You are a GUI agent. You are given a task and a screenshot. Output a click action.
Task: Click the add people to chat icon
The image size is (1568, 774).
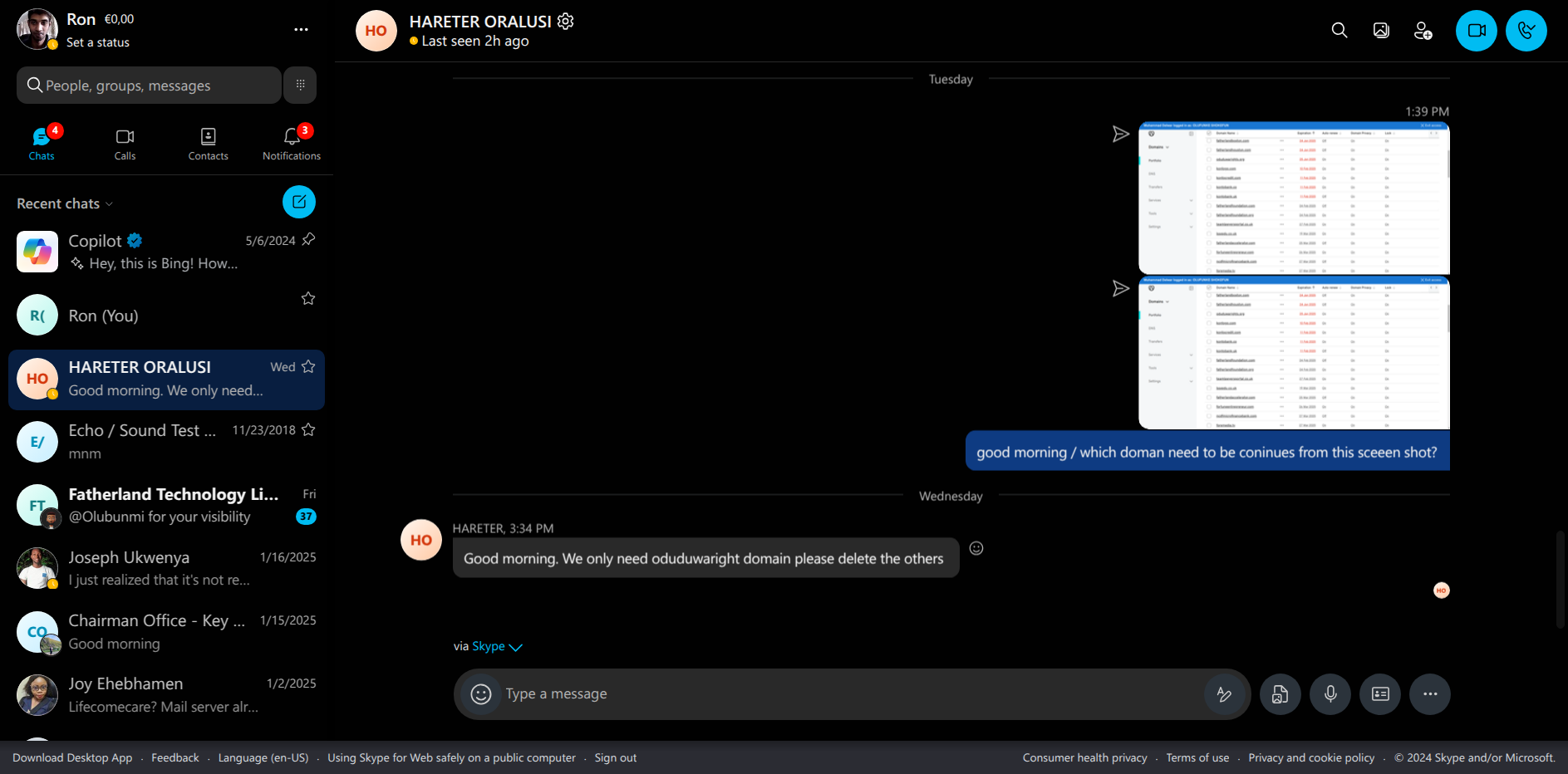(1423, 31)
